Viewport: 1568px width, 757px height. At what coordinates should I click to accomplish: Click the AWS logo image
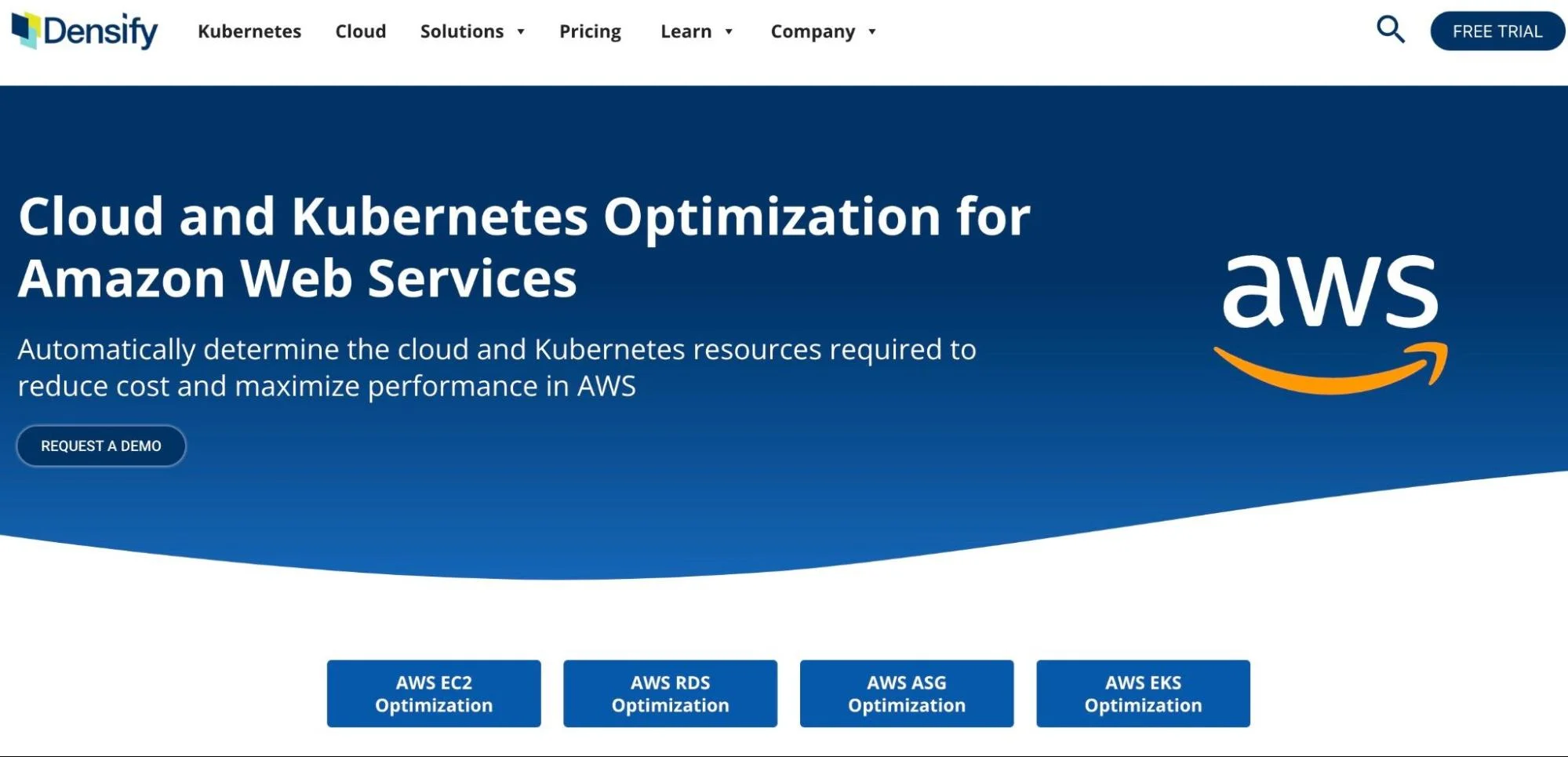click(1331, 324)
